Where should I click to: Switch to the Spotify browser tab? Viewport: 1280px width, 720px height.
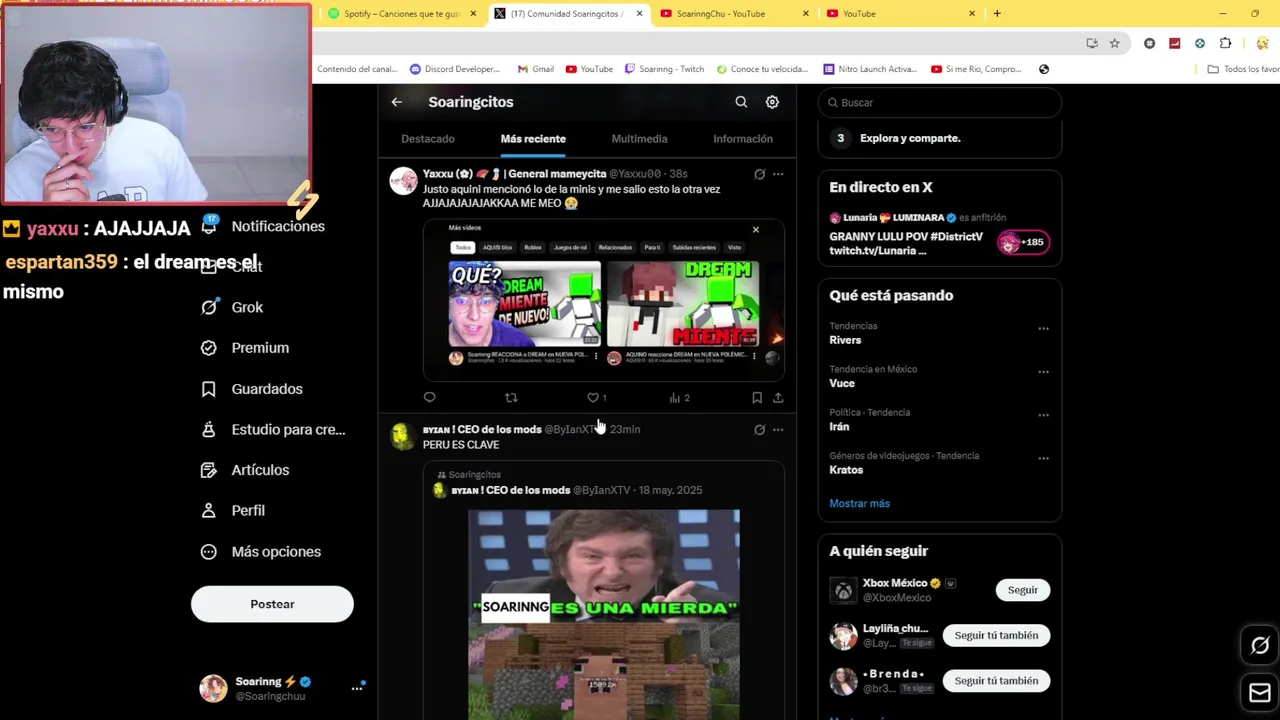click(x=401, y=14)
